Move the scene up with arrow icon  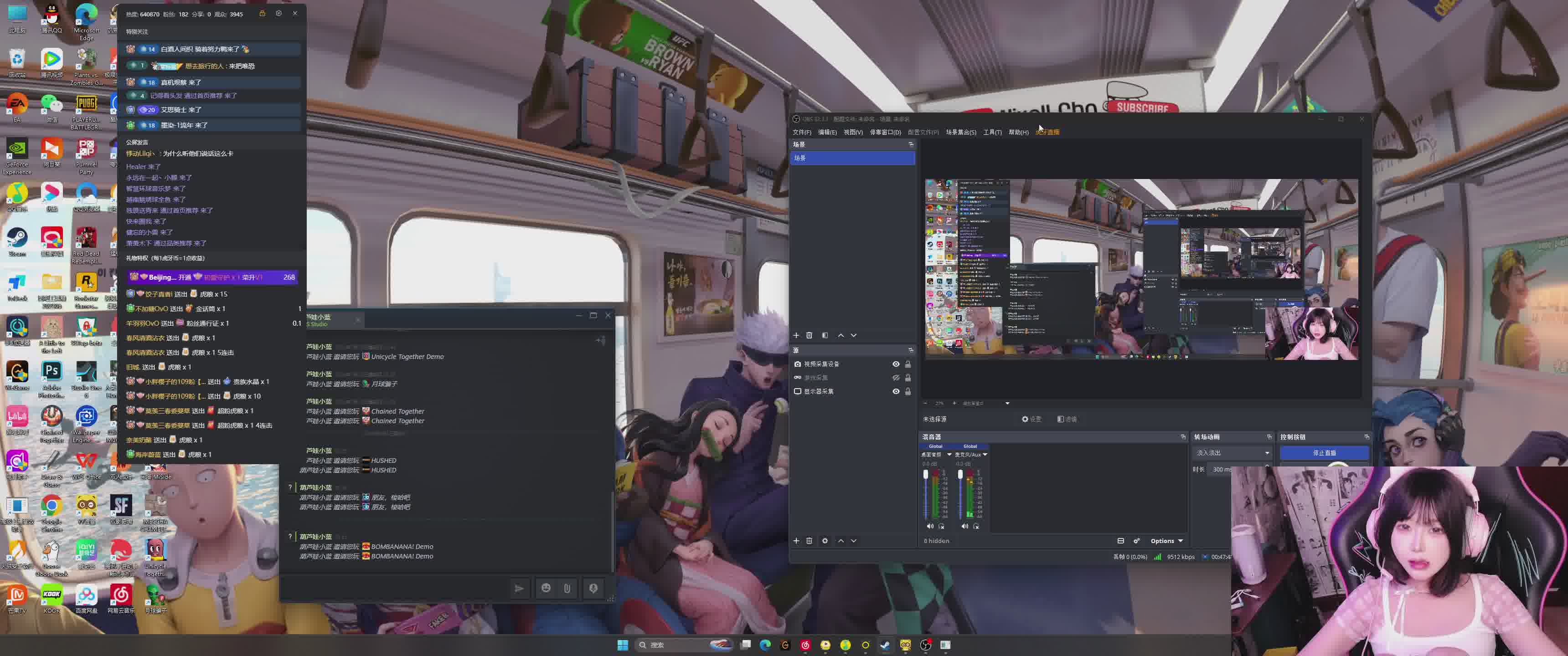[841, 335]
